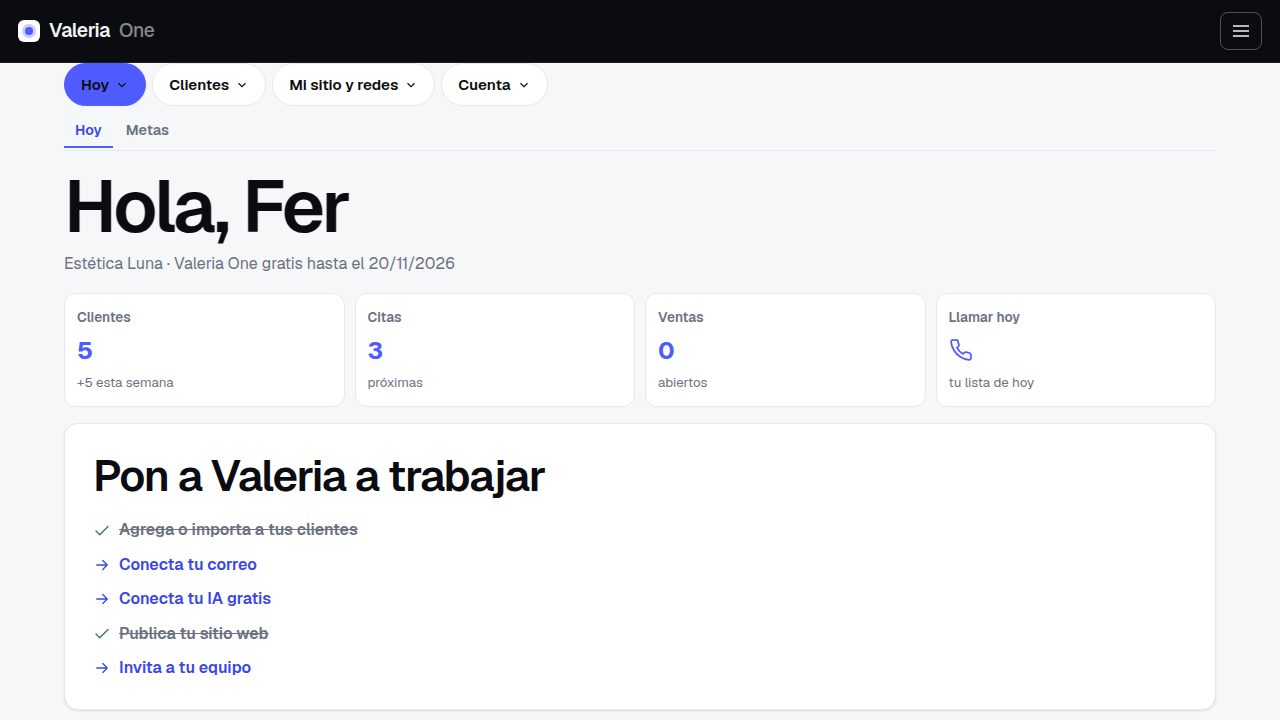The image size is (1280, 720).
Task: Open the Citas próximas card
Action: coord(495,350)
